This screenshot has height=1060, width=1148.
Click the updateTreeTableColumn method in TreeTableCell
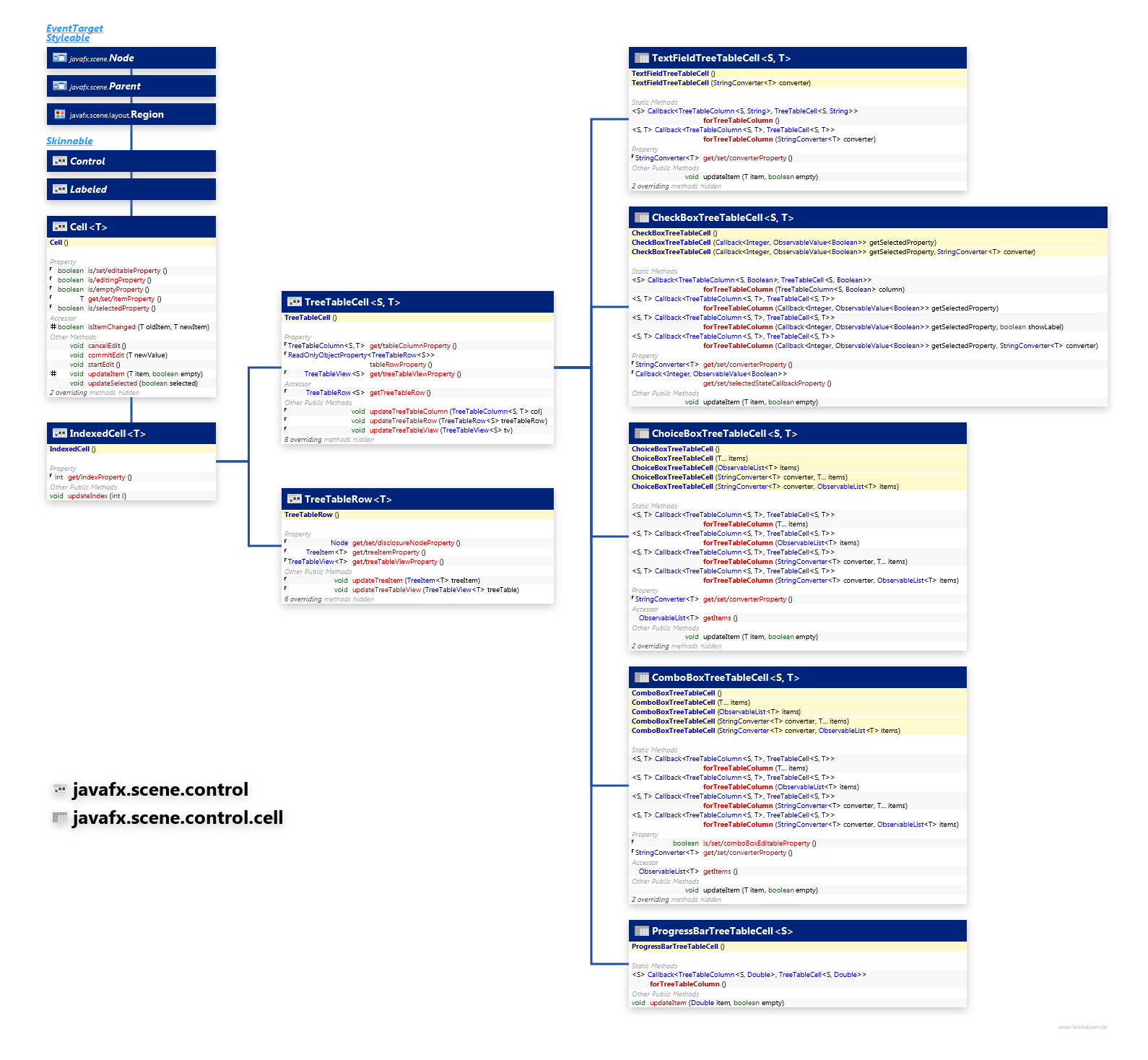[x=409, y=412]
